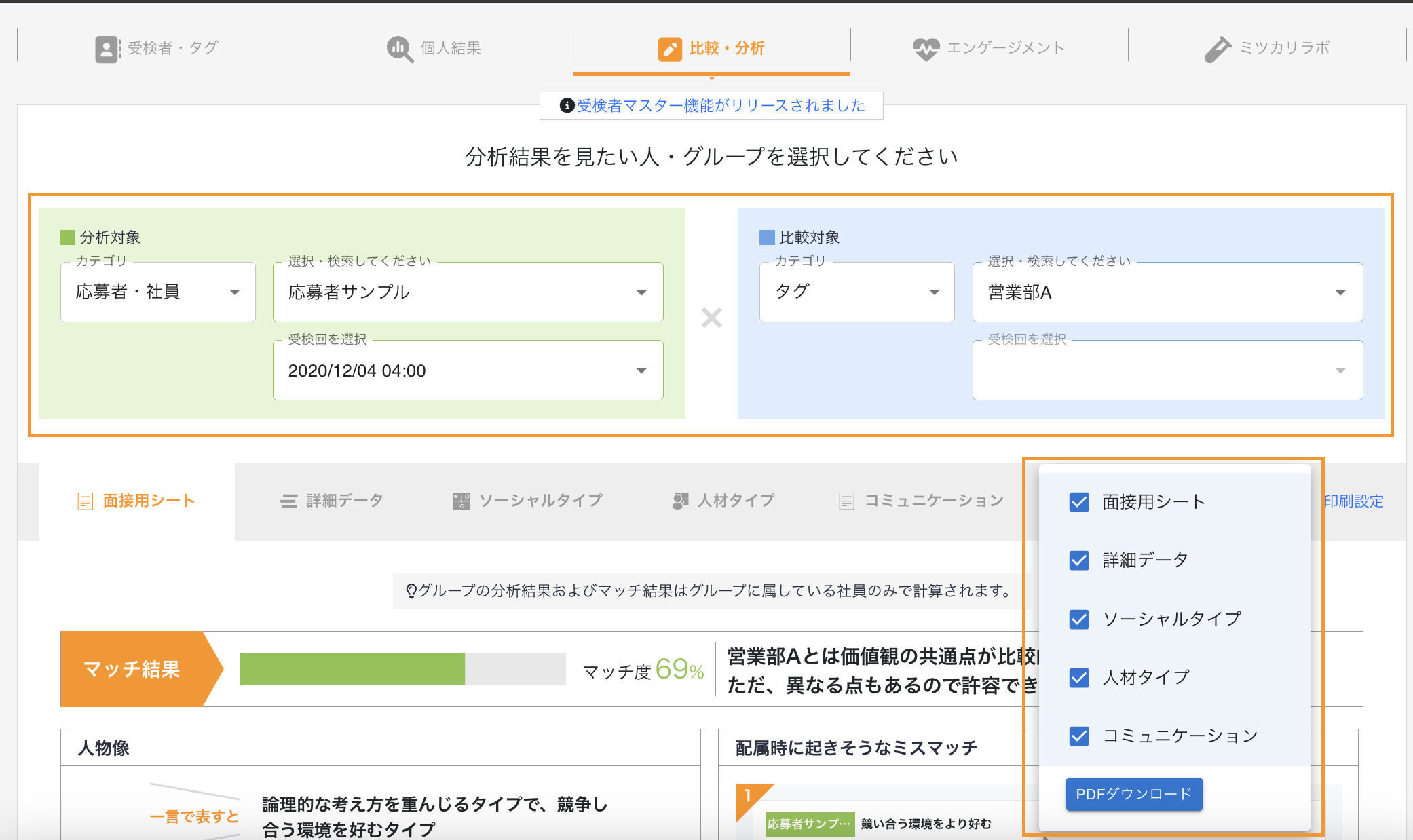
Task: Open the 応募者・社員 category dropdown
Action: pyautogui.click(x=158, y=292)
